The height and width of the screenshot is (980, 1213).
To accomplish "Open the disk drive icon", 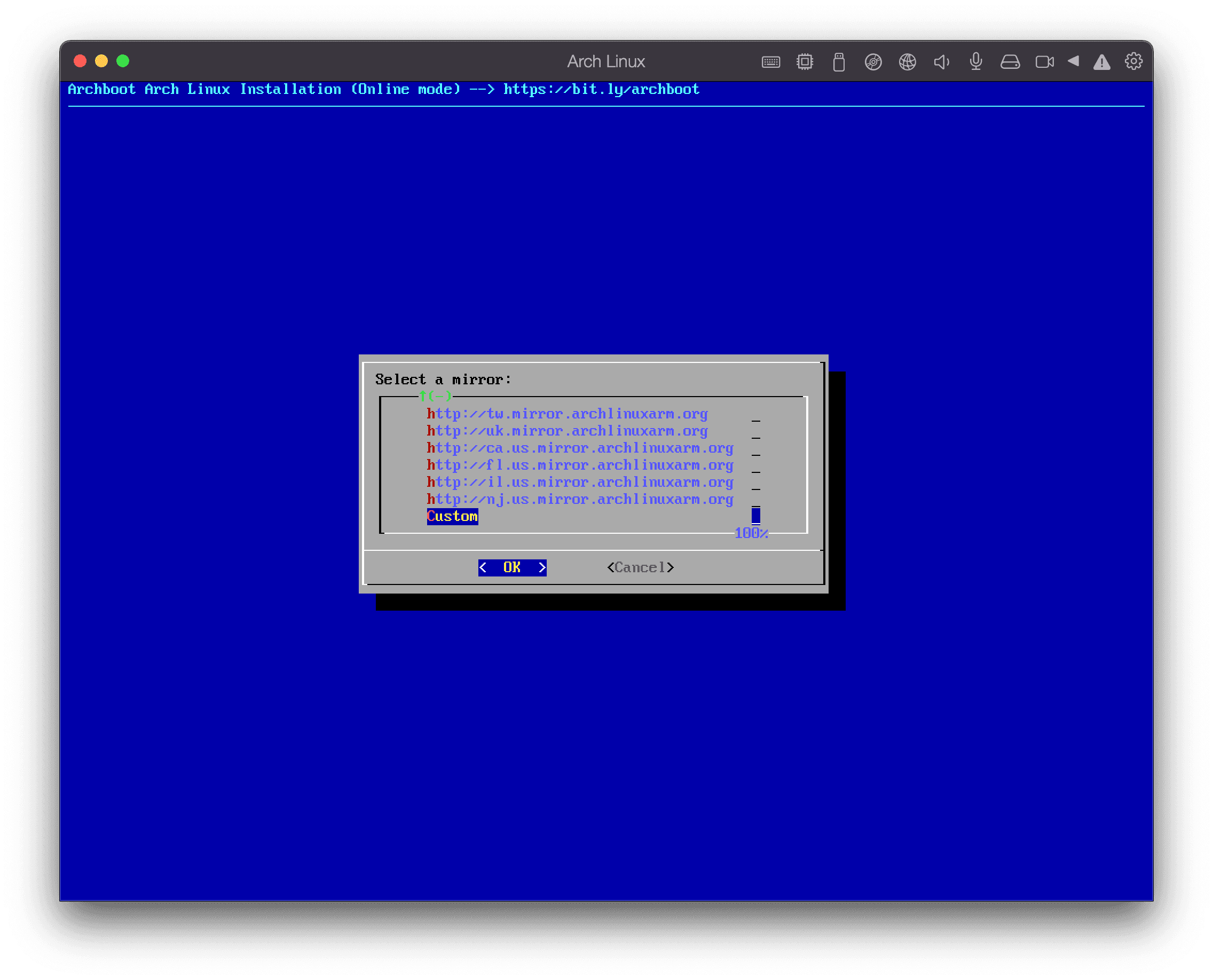I will 1010,61.
